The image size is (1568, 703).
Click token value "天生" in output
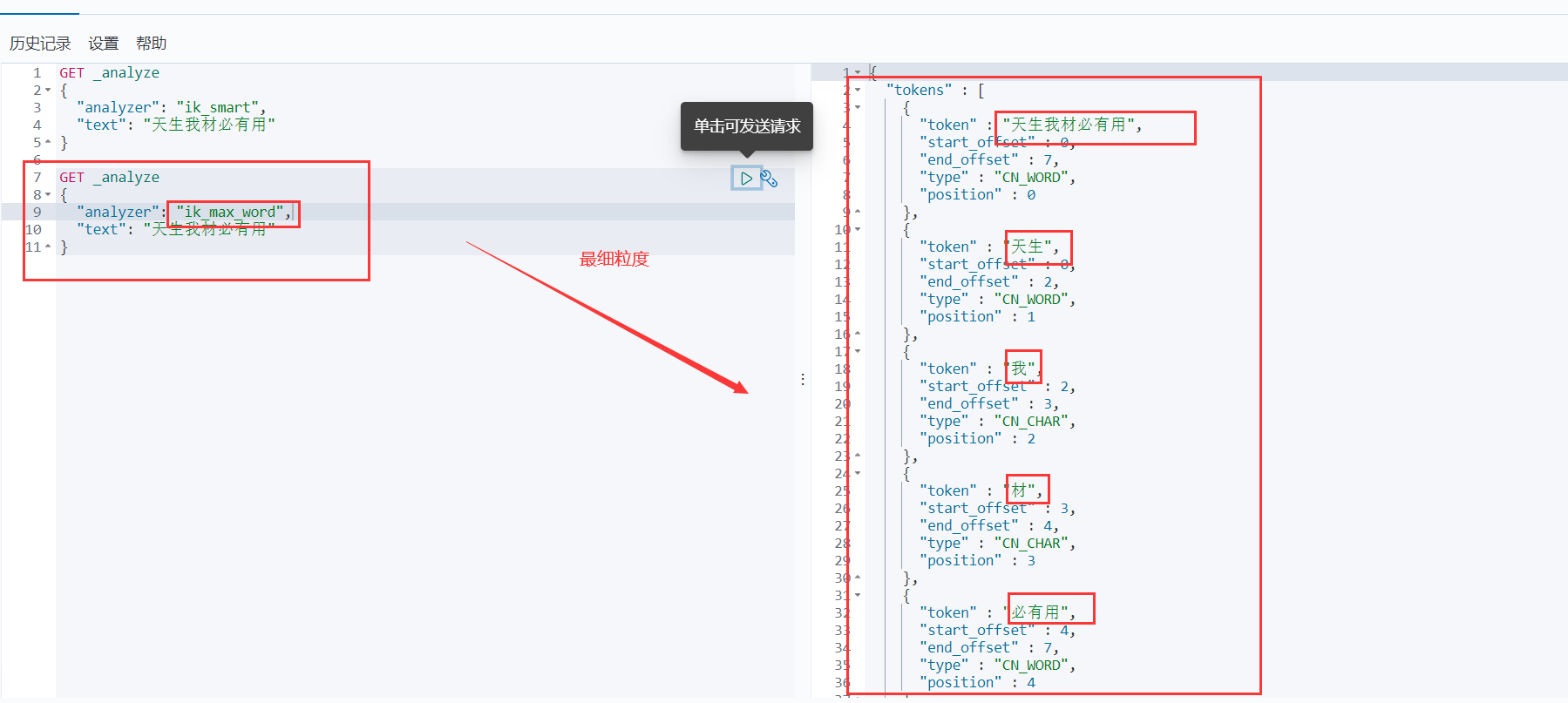(1027, 247)
